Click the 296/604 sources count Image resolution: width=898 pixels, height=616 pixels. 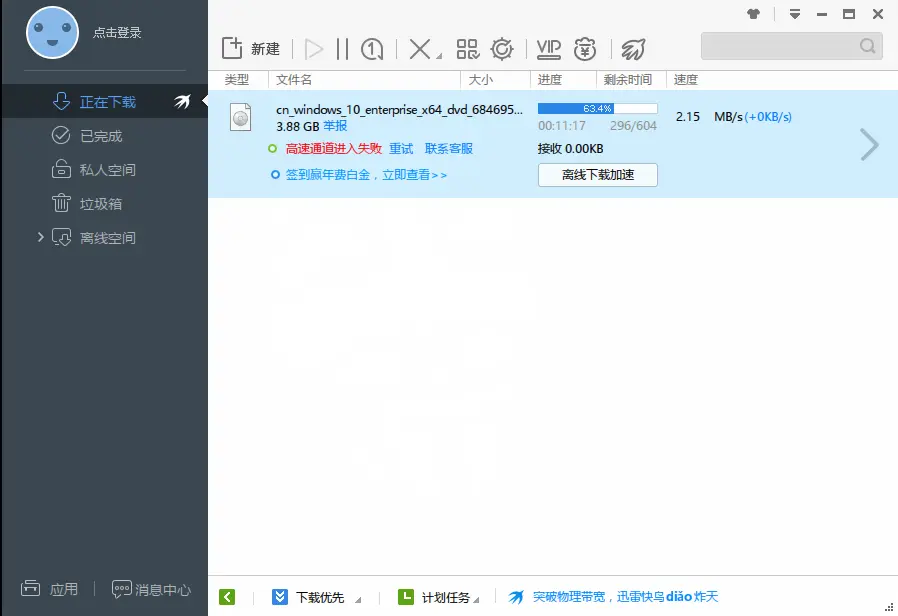pyautogui.click(x=633, y=126)
